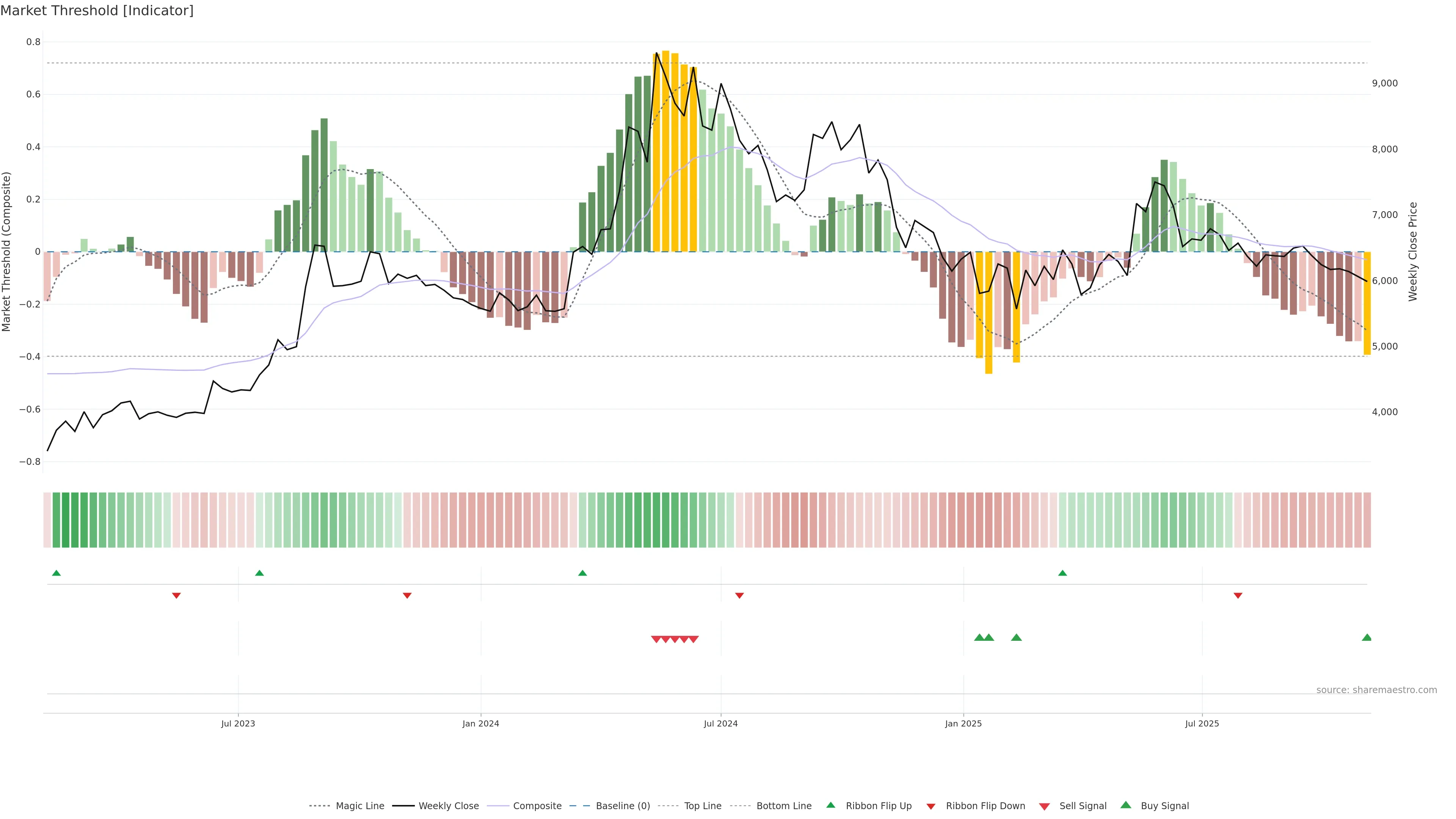Click the first green flip up marker at far left
This screenshot has width=1456, height=819.
[56, 573]
